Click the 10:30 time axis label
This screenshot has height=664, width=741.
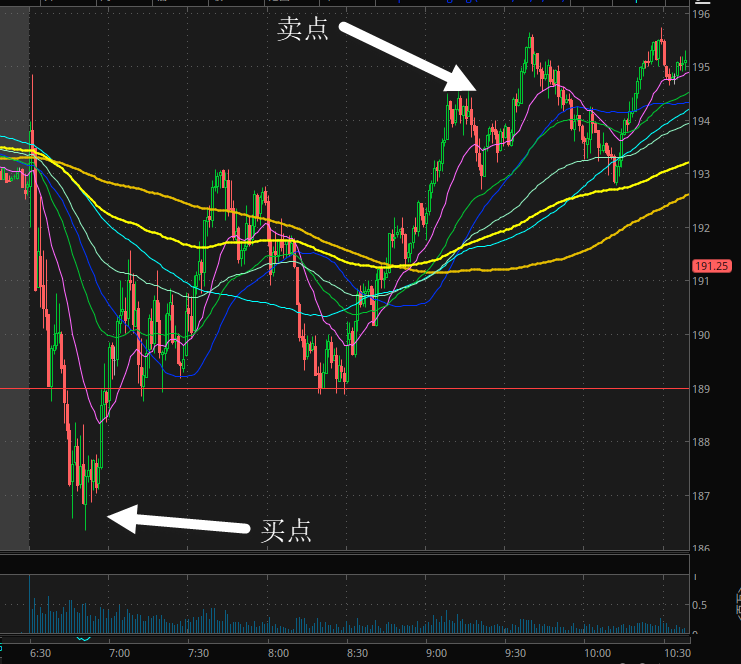(677, 653)
